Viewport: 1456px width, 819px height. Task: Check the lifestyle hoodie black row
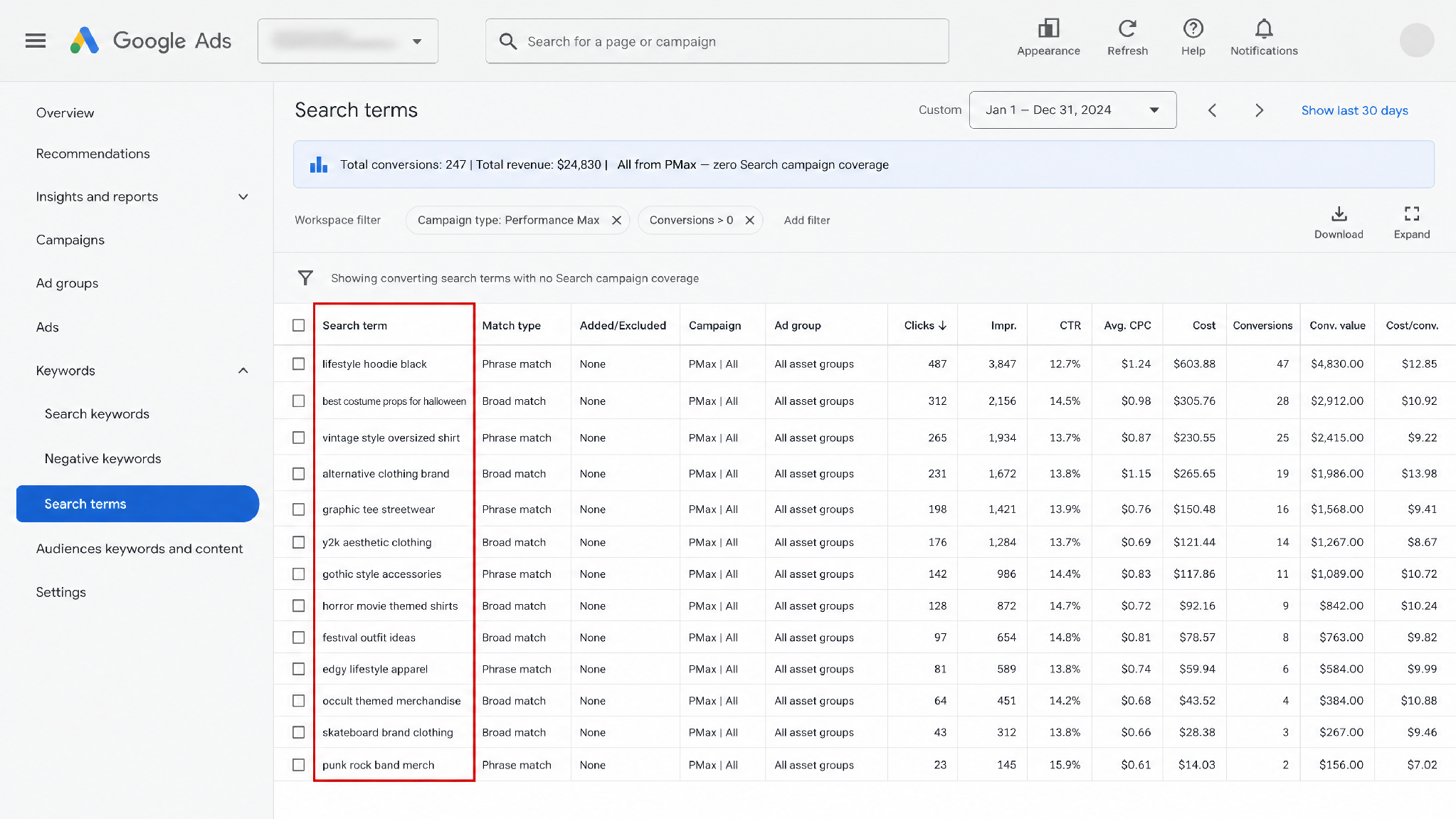(x=299, y=364)
